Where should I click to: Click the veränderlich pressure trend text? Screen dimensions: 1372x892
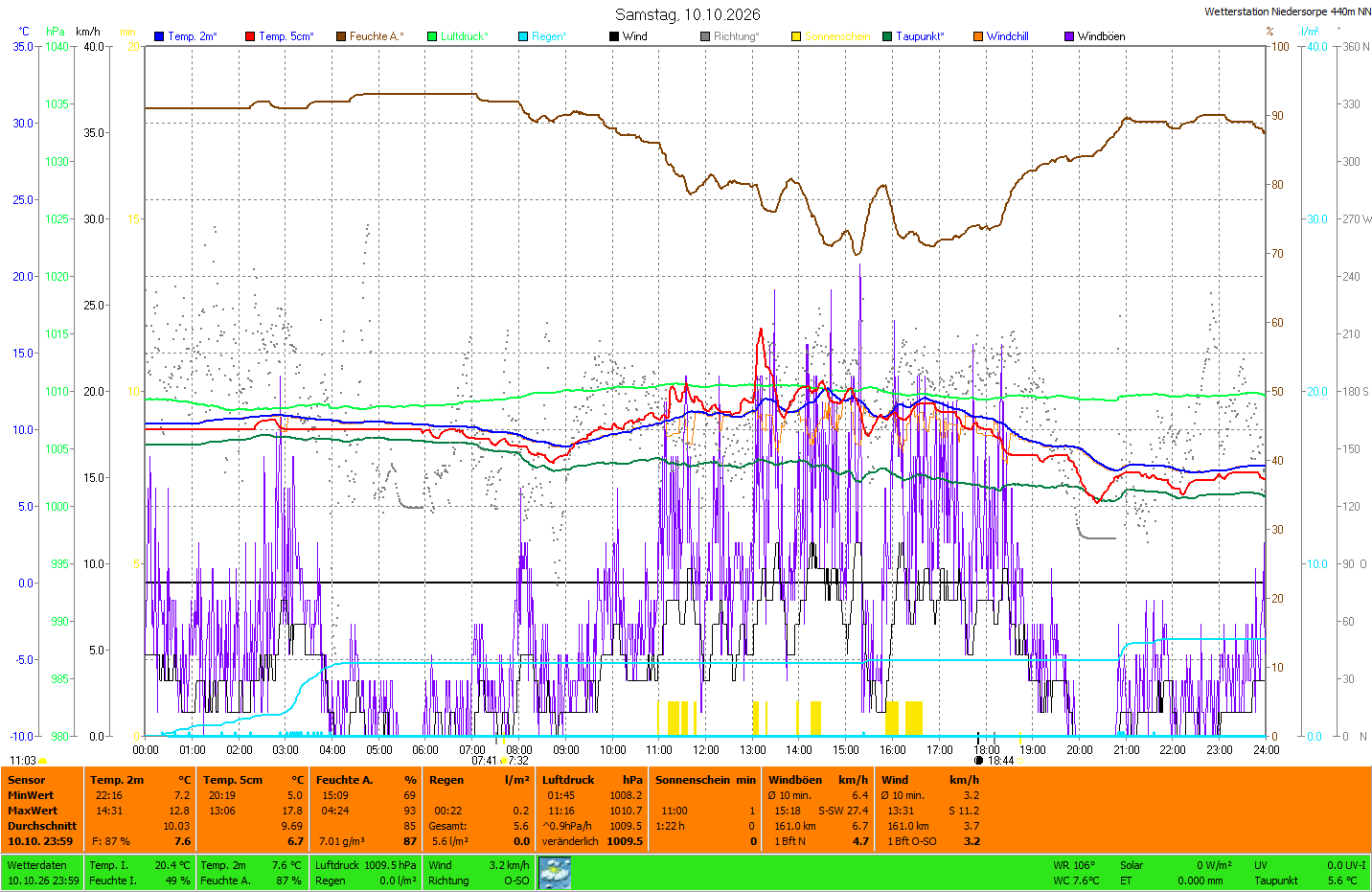[570, 841]
